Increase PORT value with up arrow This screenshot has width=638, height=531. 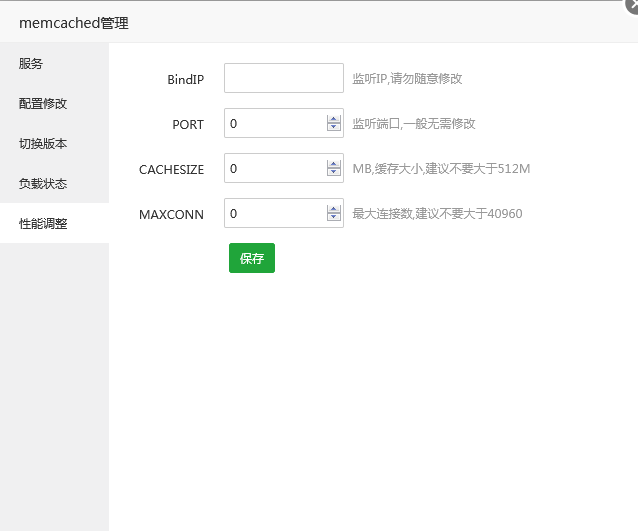click(x=334, y=119)
